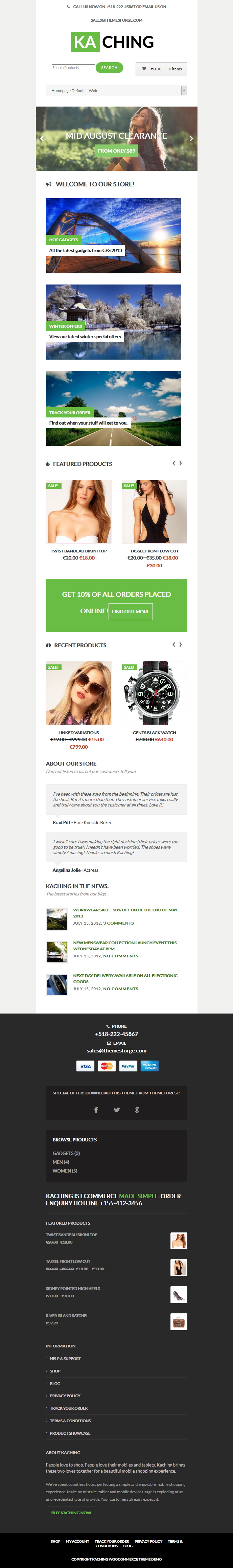Screen dimensions: 233x1568
Task: Open the Workwear Sale news article
Action: (x=125, y=913)
